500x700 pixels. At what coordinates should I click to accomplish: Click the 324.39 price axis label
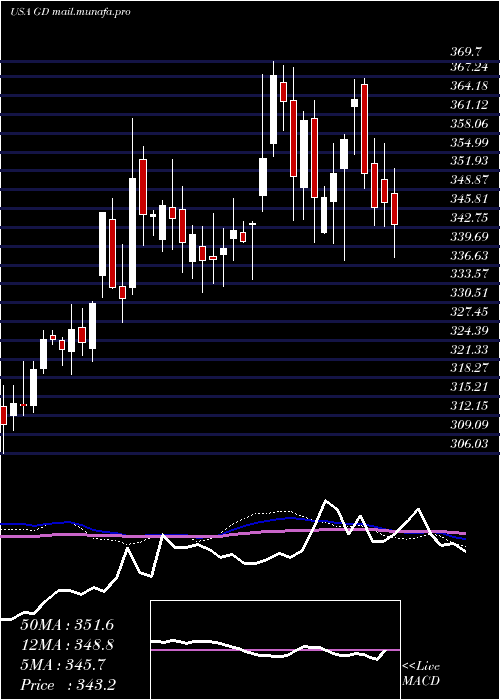coord(469,330)
